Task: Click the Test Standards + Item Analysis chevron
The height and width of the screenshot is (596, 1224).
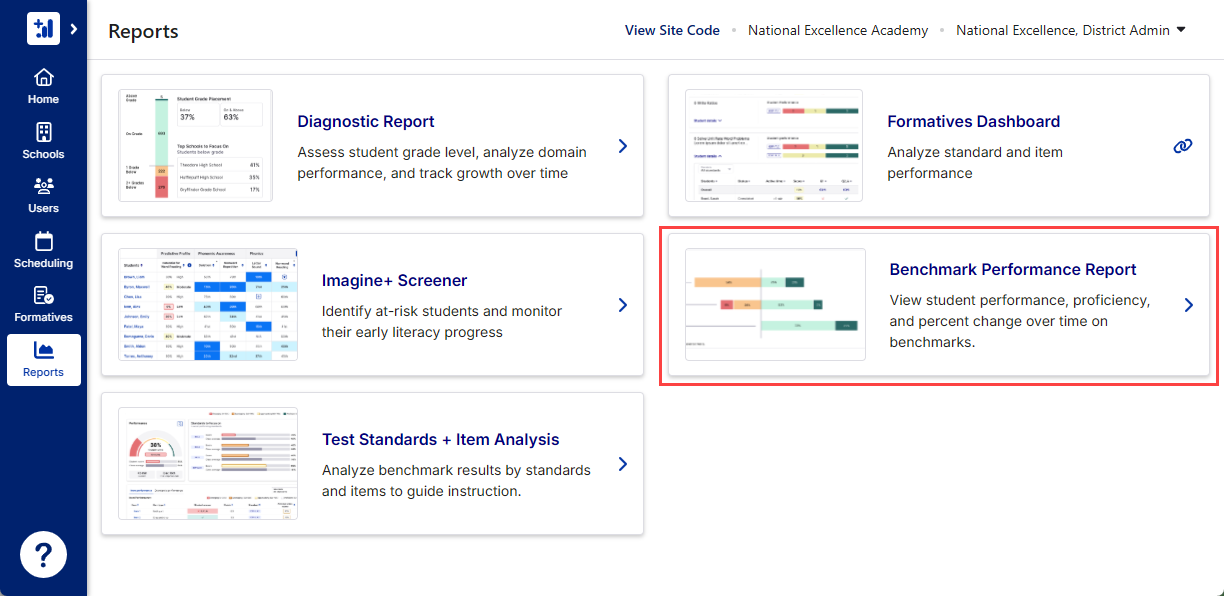Action: tap(623, 464)
